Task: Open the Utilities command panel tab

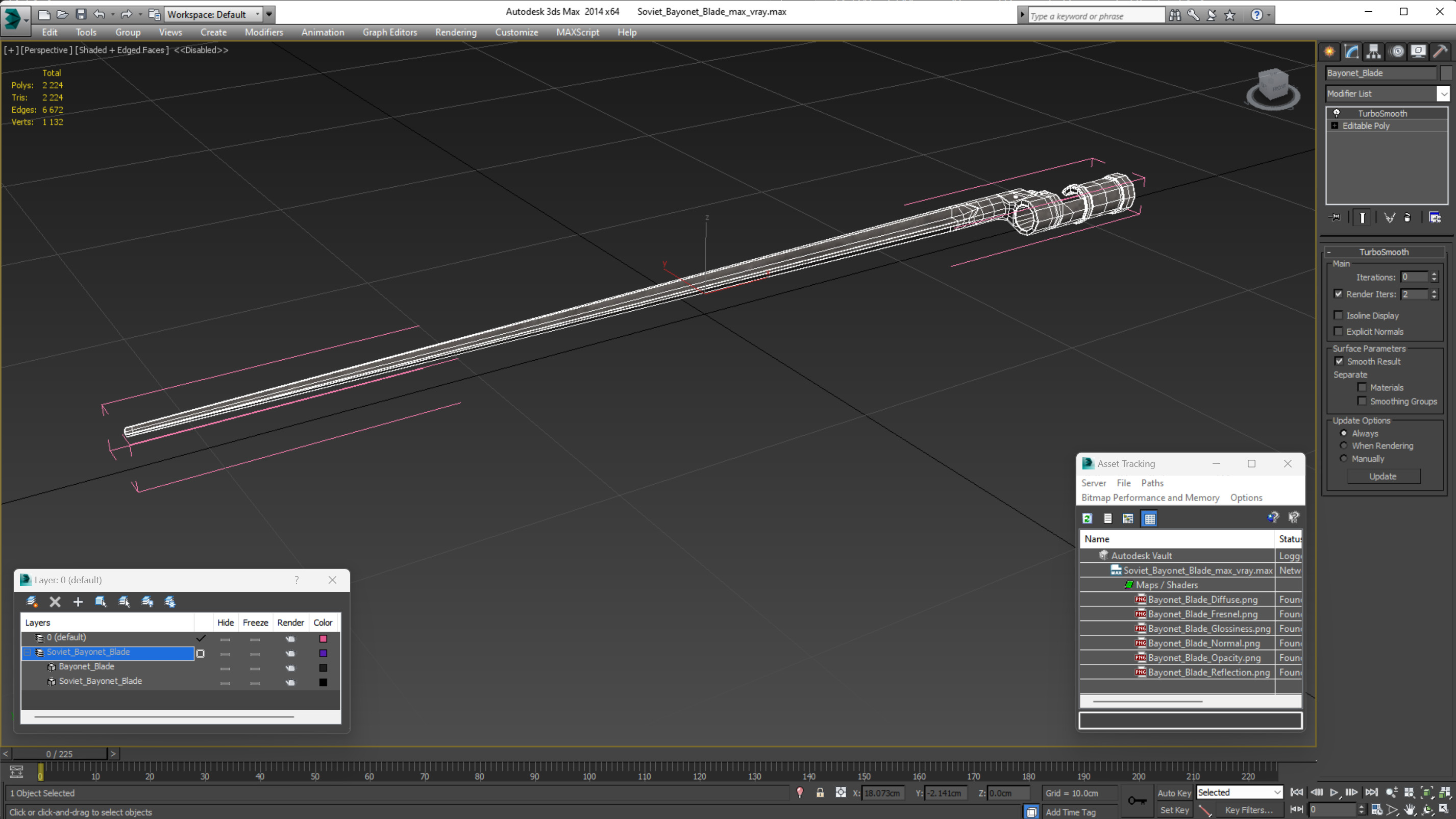Action: coord(1441,52)
